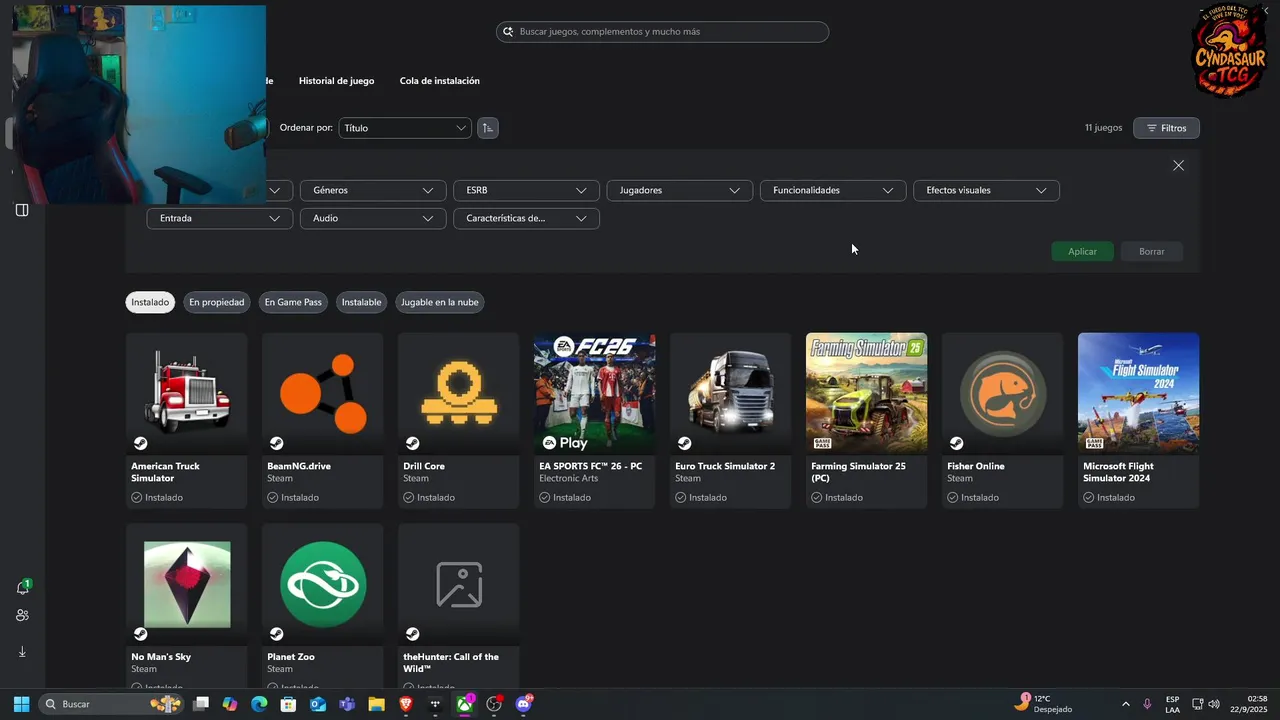1280x720 pixels.
Task: Click the Borrar button
Action: (1152, 251)
